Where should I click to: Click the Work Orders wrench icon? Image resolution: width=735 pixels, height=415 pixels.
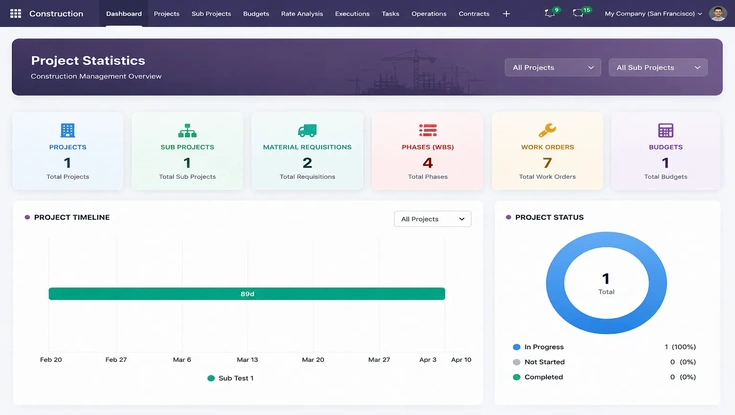coord(547,130)
